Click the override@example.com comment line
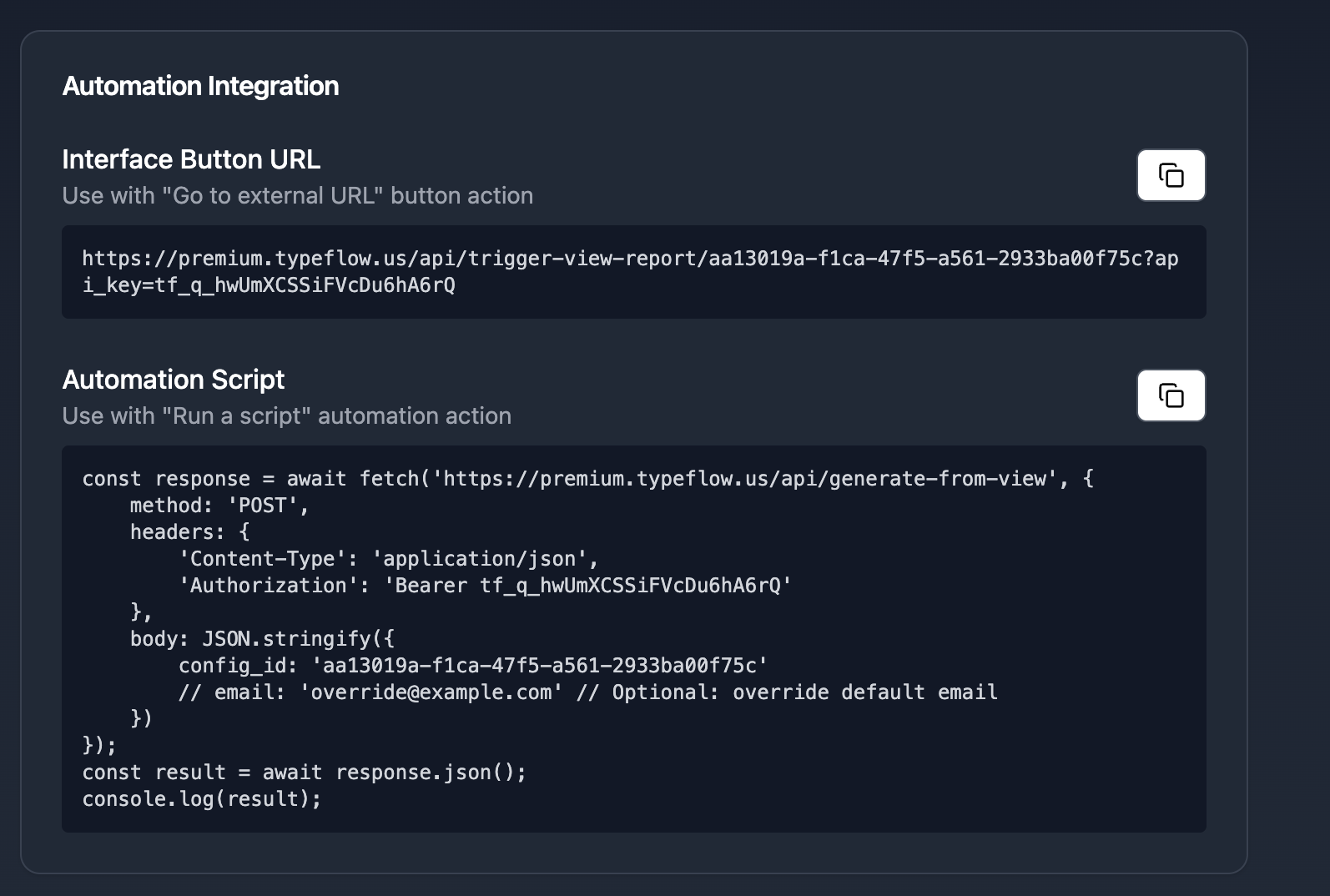Screen dimensions: 1330x896 click(588, 692)
